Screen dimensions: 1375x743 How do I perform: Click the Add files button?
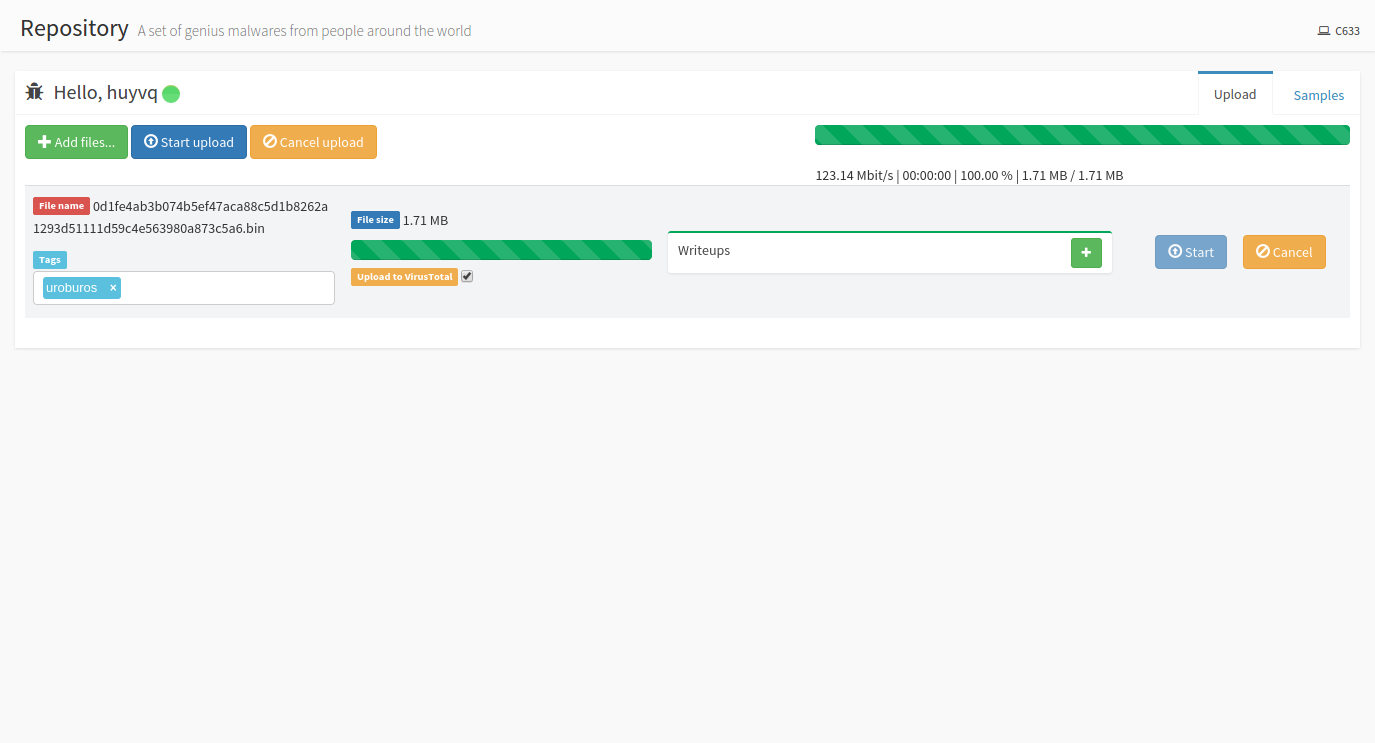click(x=76, y=142)
